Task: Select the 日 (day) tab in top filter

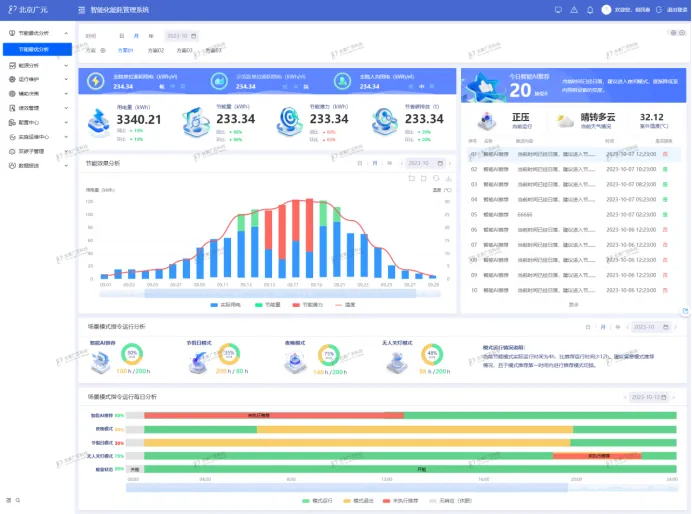Action: [x=121, y=35]
